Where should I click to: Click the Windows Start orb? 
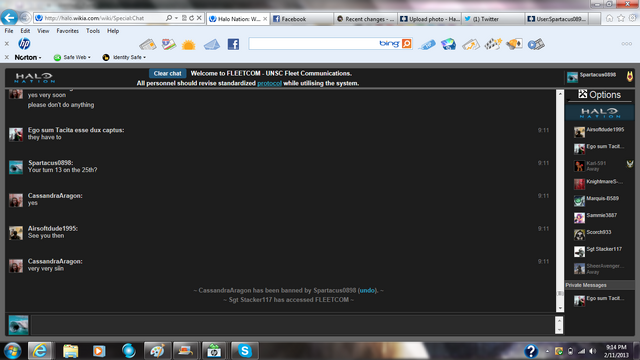[x=12, y=351]
